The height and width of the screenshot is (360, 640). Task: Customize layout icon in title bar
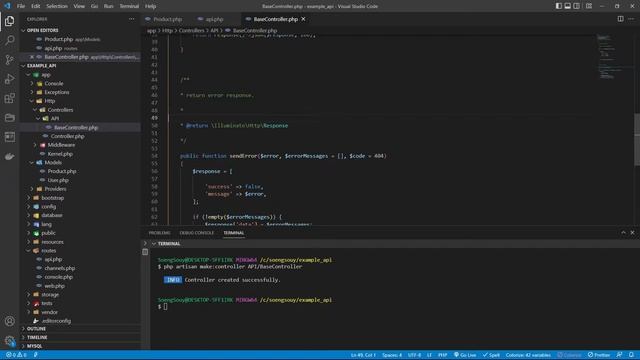point(589,6)
